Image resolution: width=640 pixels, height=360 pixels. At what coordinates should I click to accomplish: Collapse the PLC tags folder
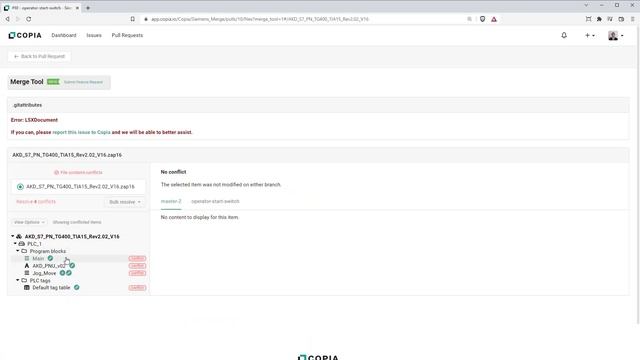(x=18, y=280)
